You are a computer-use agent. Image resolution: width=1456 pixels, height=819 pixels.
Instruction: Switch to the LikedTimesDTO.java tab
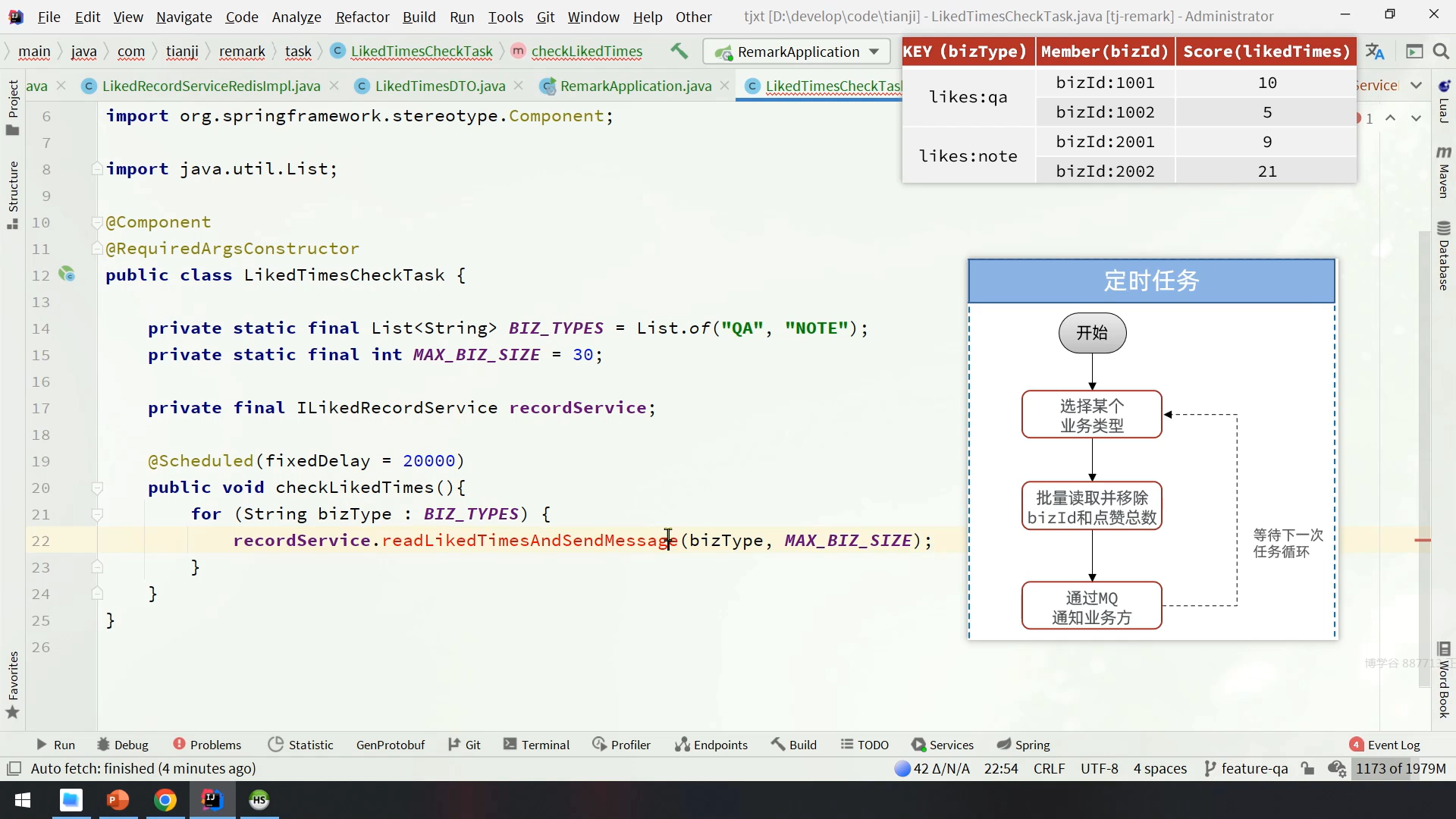pyautogui.click(x=440, y=86)
